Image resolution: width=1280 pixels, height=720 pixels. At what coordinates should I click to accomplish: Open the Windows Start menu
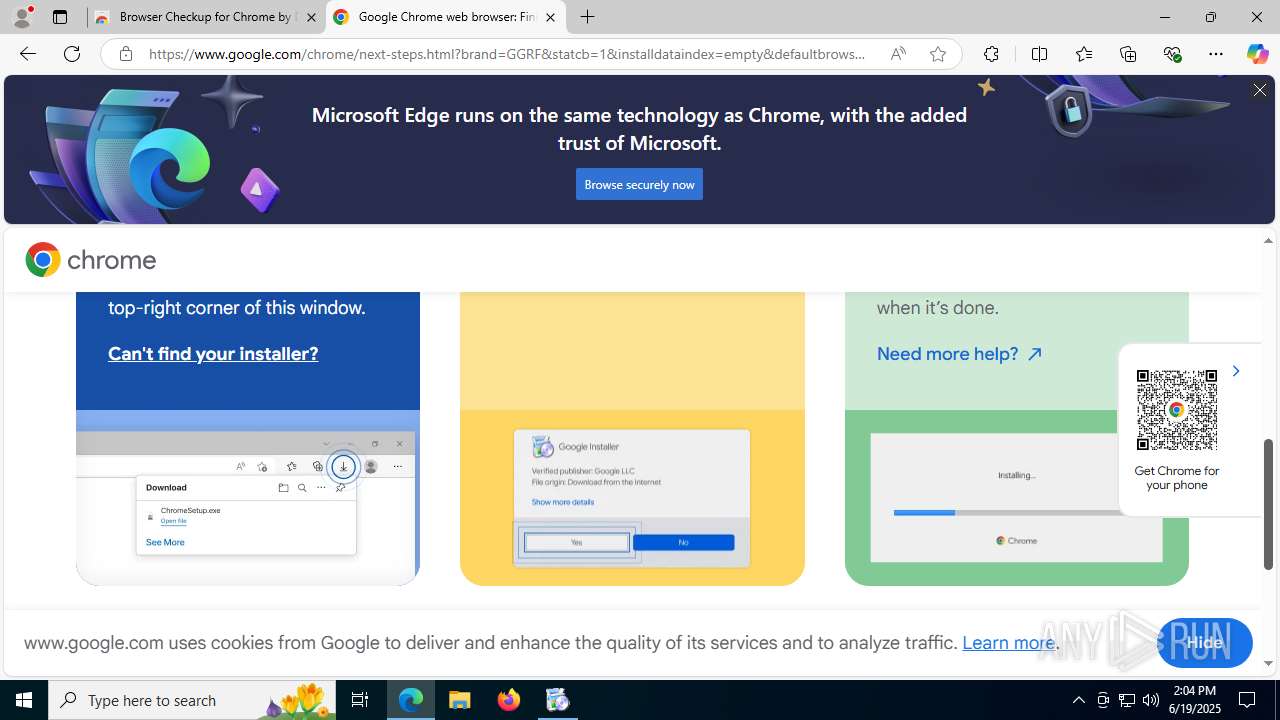24,700
